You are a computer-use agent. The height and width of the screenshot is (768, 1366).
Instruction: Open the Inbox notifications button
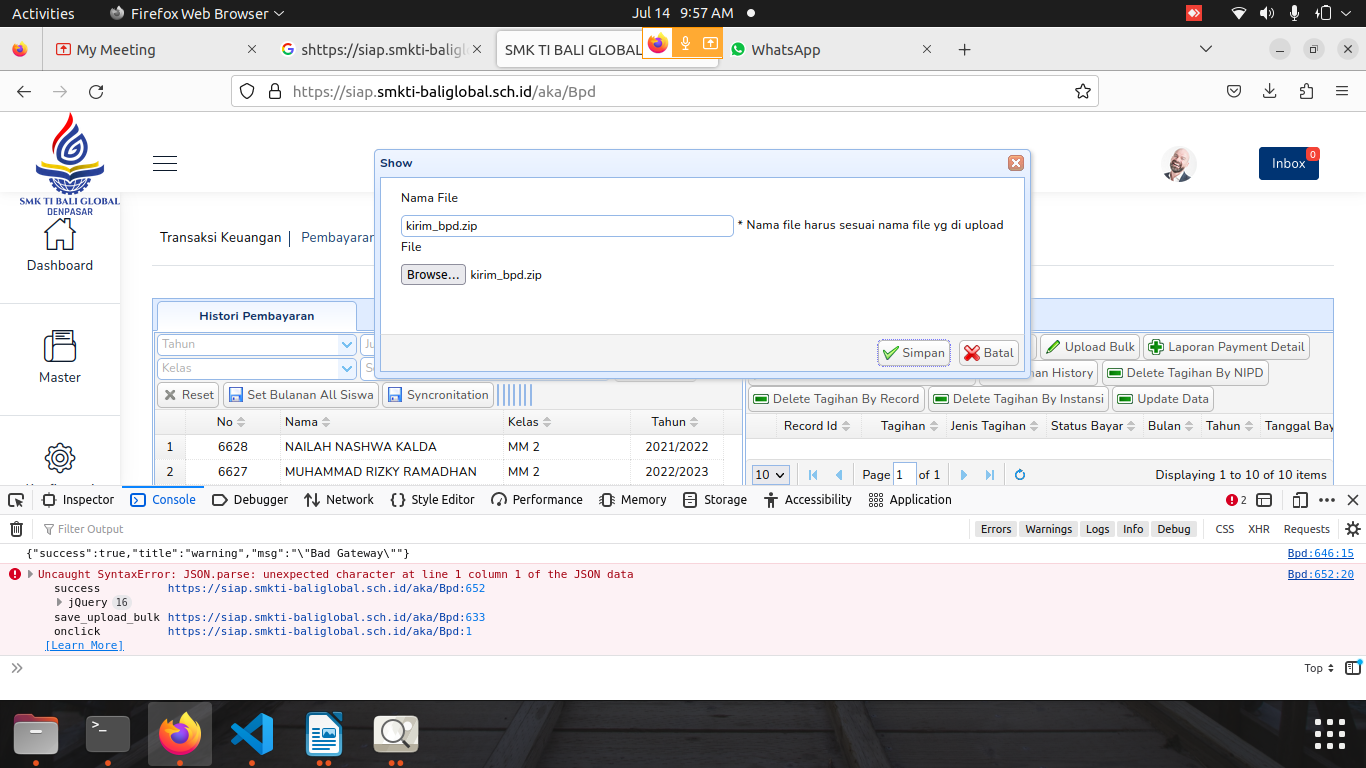coord(1287,164)
